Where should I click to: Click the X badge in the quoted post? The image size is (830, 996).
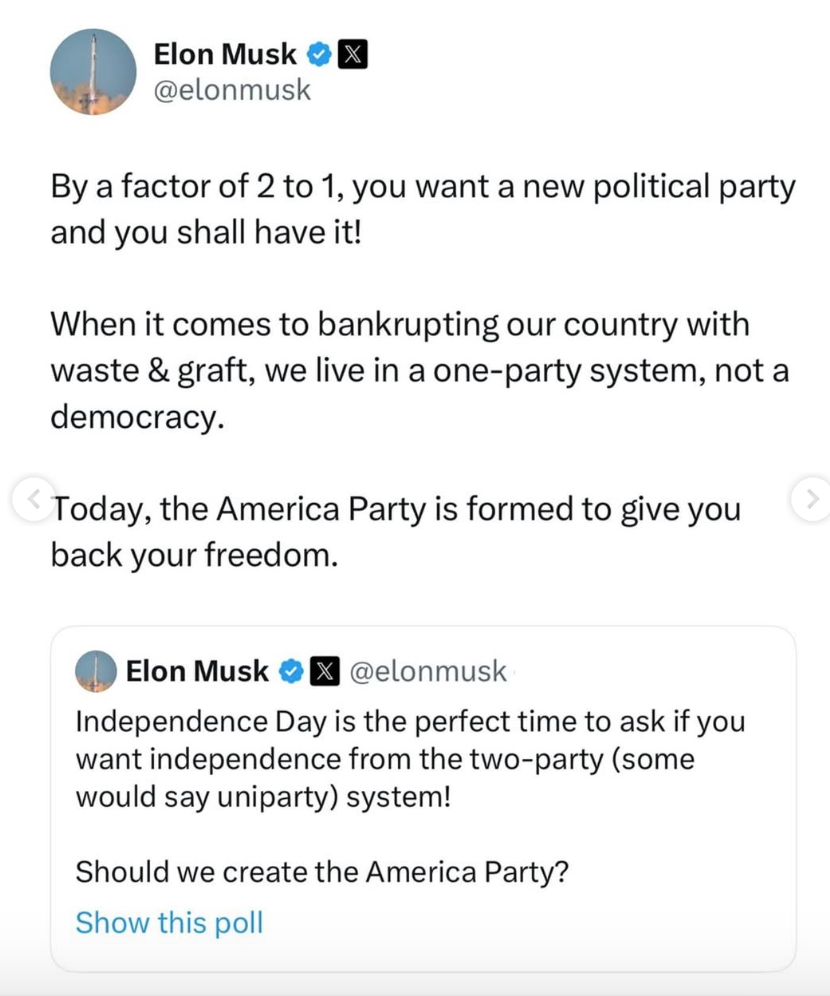pyautogui.click(x=322, y=670)
